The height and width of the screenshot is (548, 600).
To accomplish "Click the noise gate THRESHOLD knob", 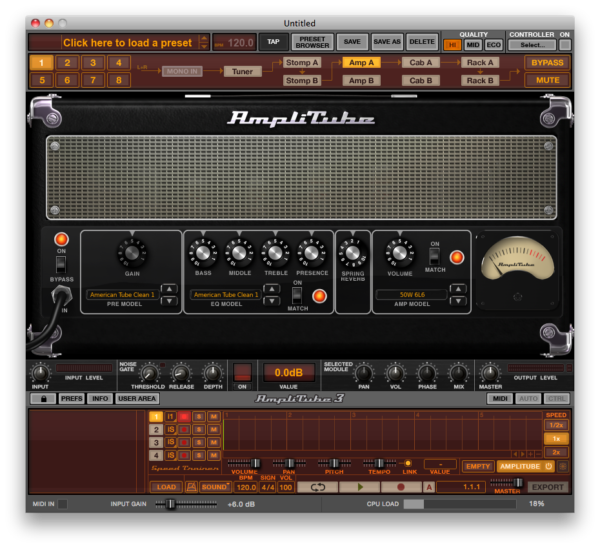I will (x=149, y=373).
